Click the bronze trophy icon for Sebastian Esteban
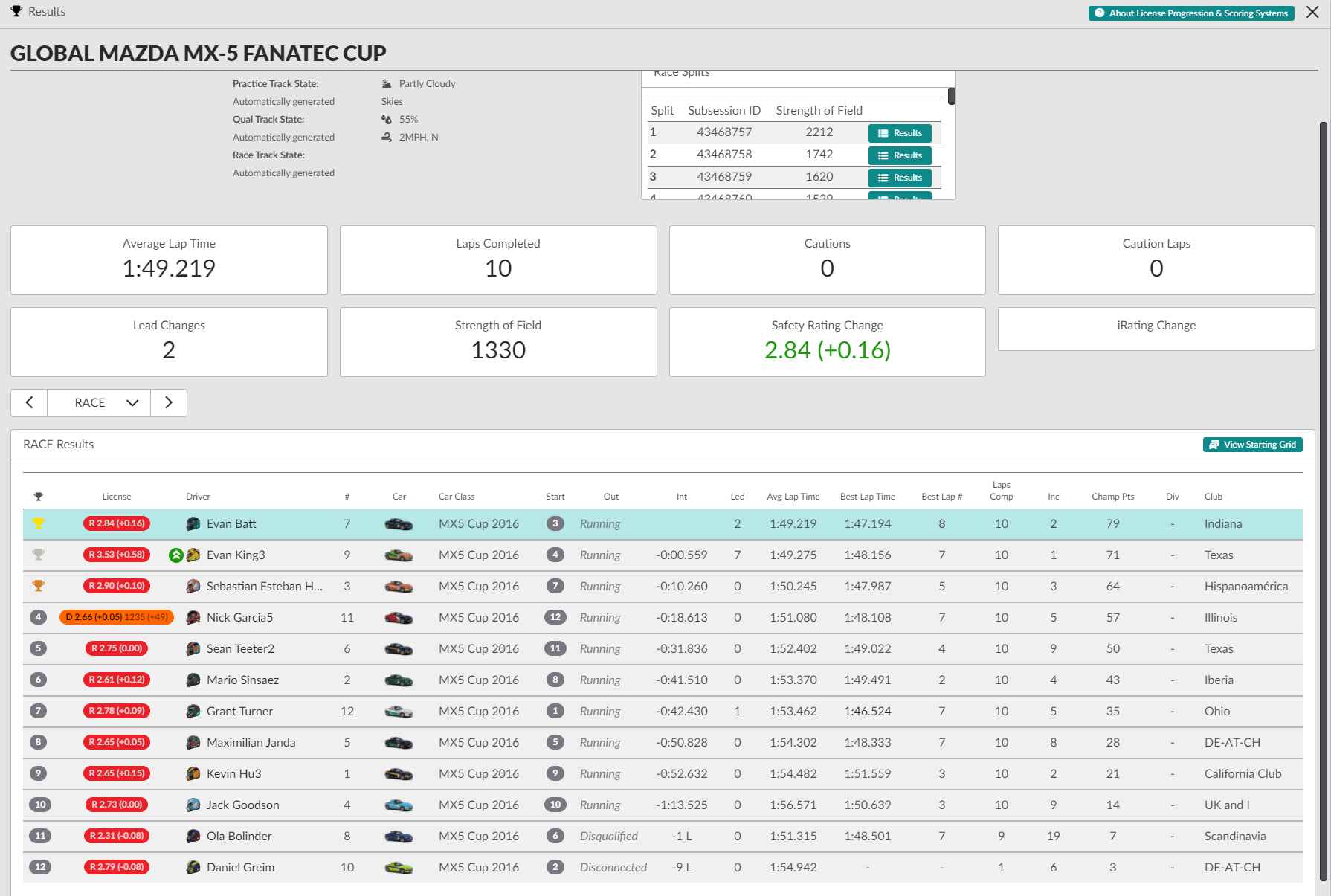The width and height of the screenshot is (1331, 896). pos(39,586)
